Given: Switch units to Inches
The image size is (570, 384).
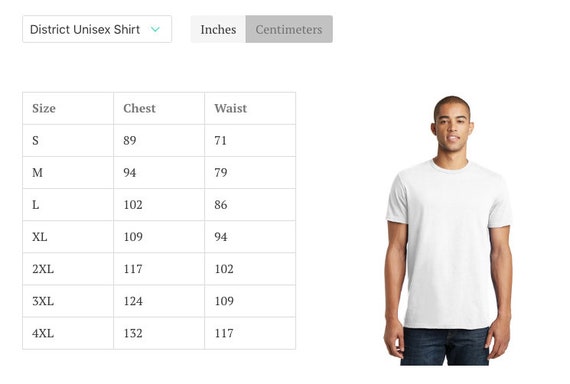Looking at the screenshot, I should tap(218, 29).
